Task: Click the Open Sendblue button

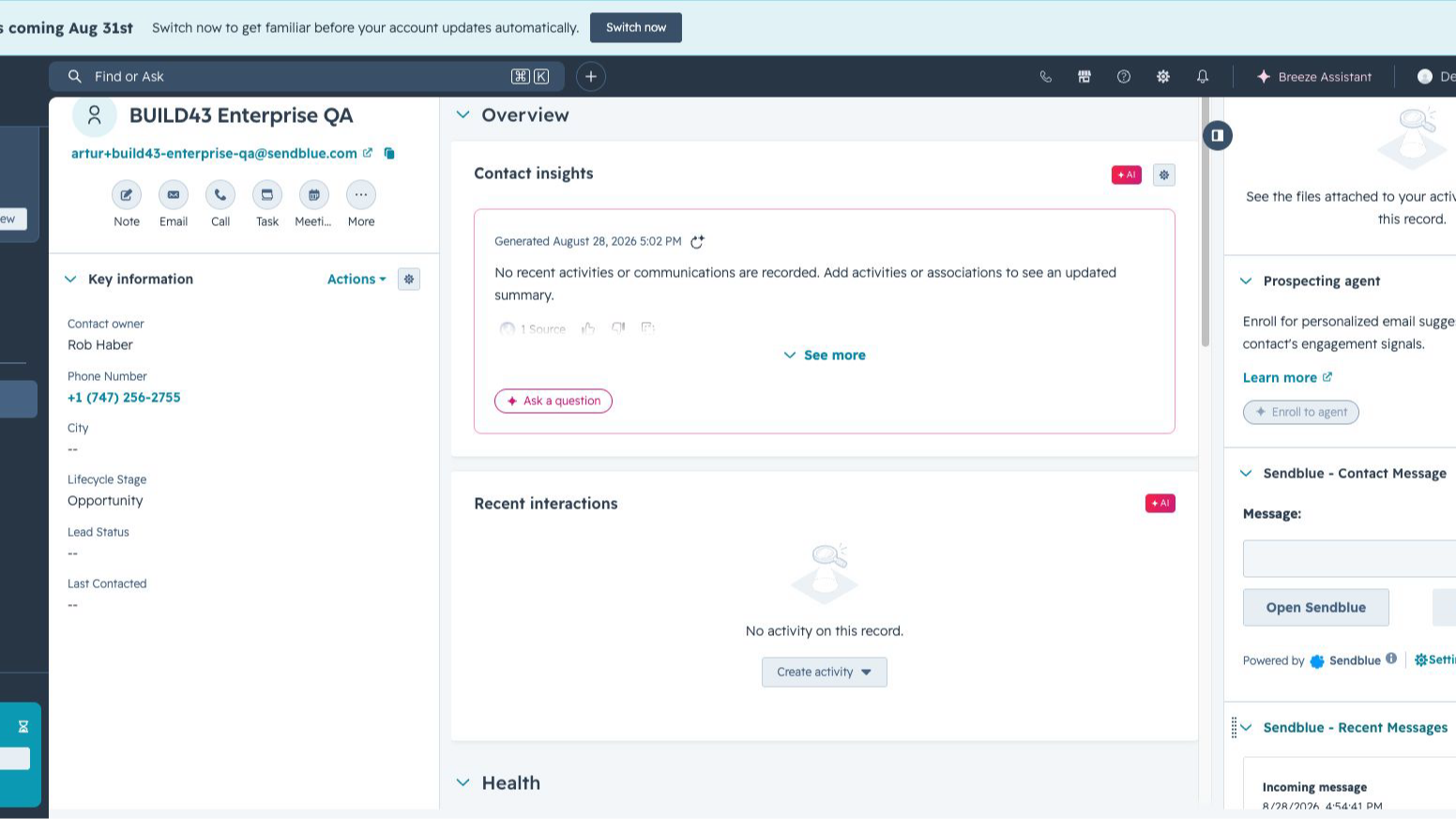Action: click(x=1316, y=608)
